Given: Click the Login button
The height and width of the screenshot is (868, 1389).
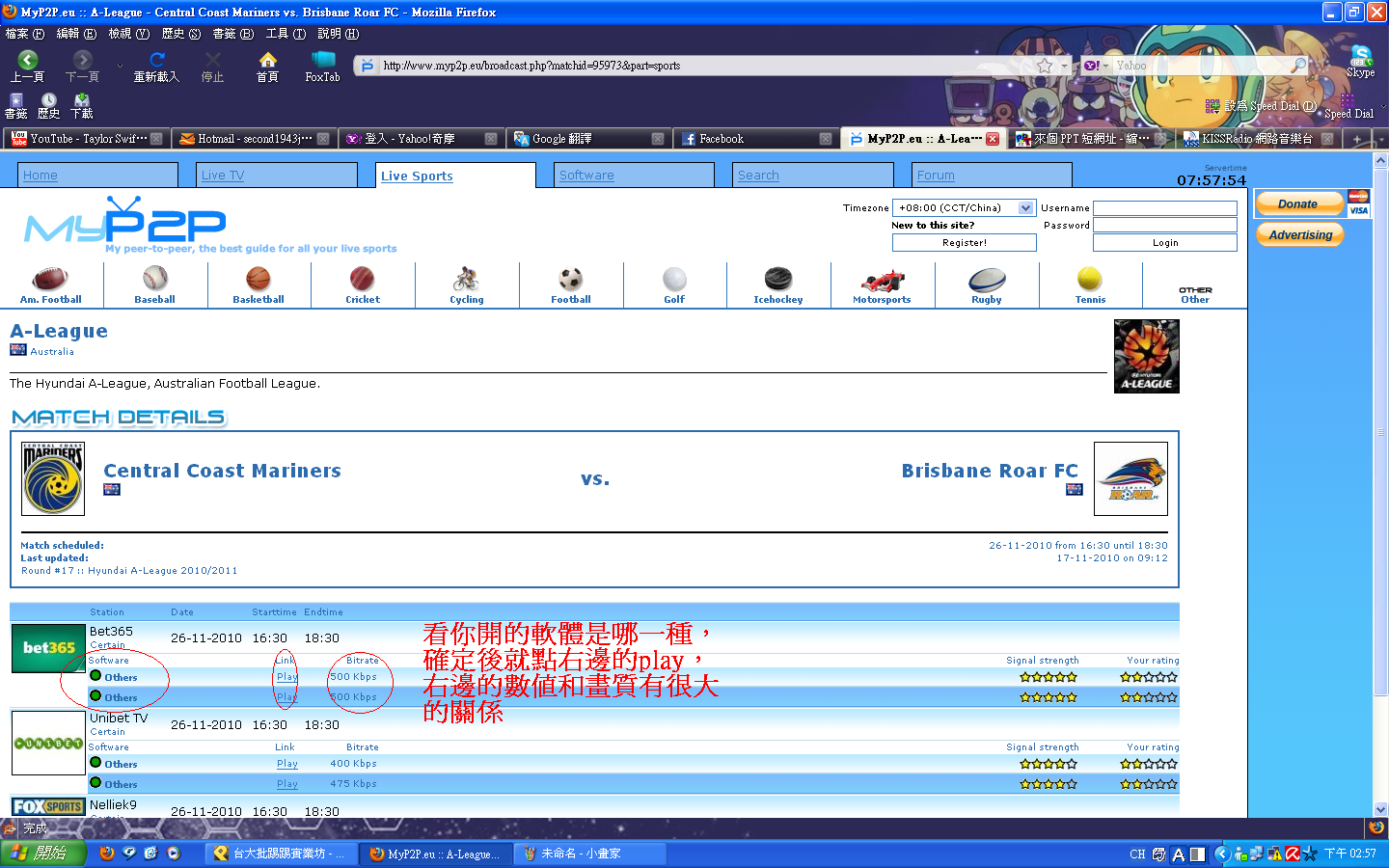Looking at the screenshot, I should coord(1165,243).
